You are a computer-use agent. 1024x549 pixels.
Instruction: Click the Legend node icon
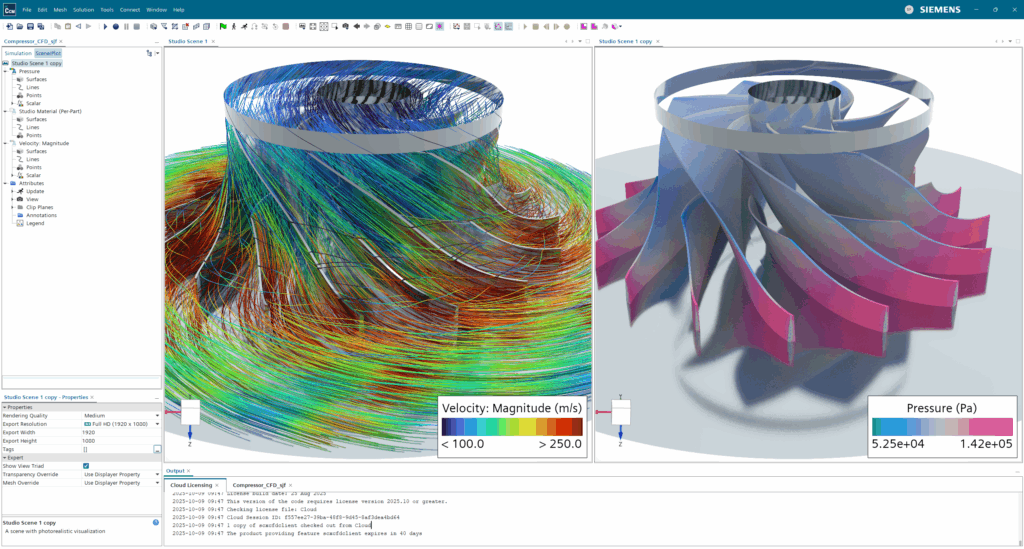point(19,223)
